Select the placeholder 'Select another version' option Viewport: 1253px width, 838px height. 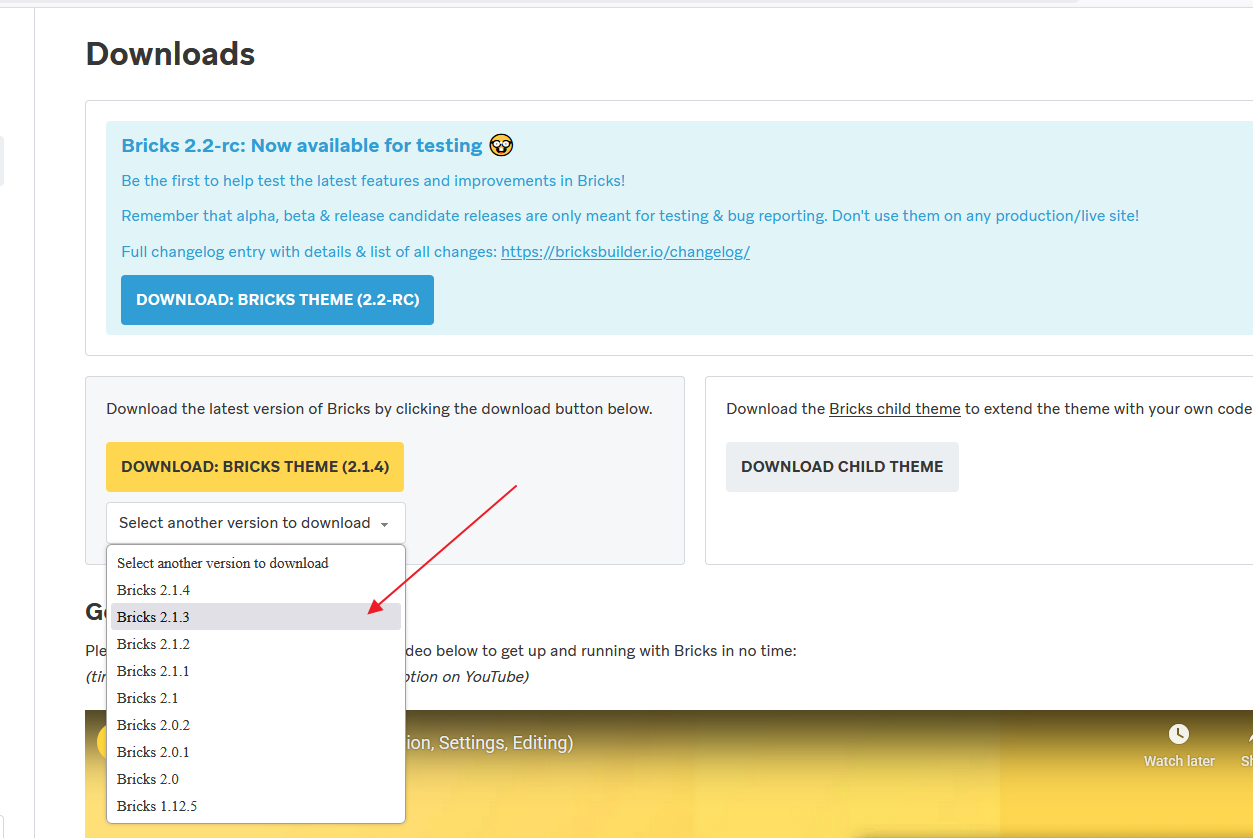point(222,563)
